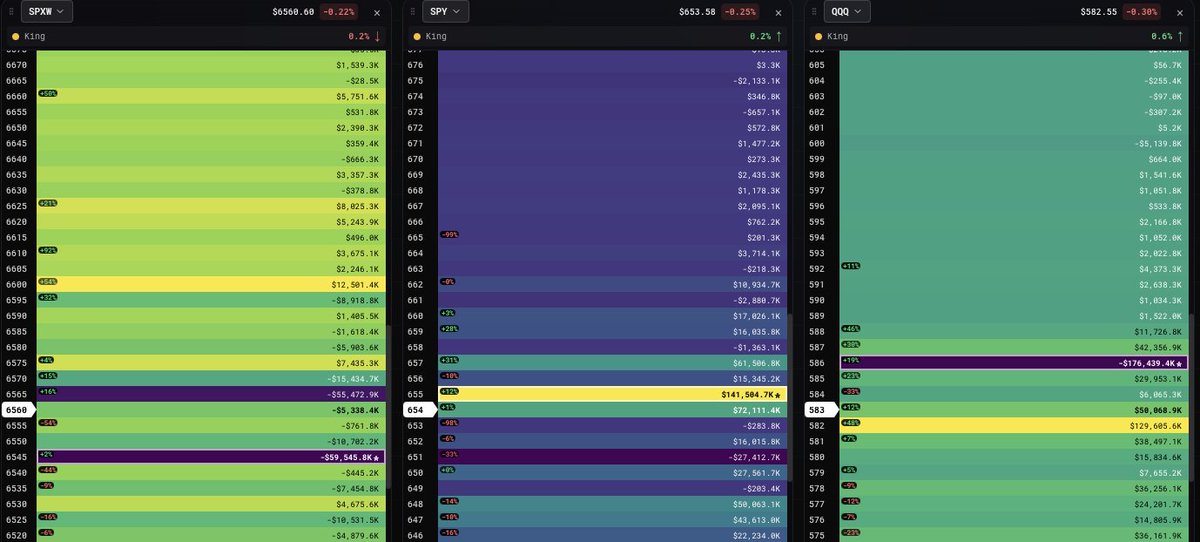Screen dimensions: 1200x542
Task: Click the +48% badge on QQQ 582 row
Action: tap(851, 422)
